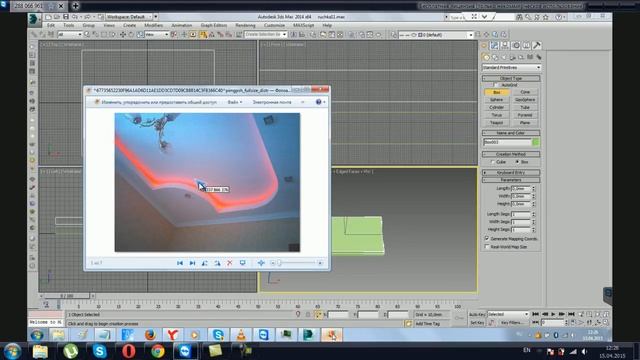Enable Real-World Map Size checkbox
640x360 pixels.
[x=487, y=247]
